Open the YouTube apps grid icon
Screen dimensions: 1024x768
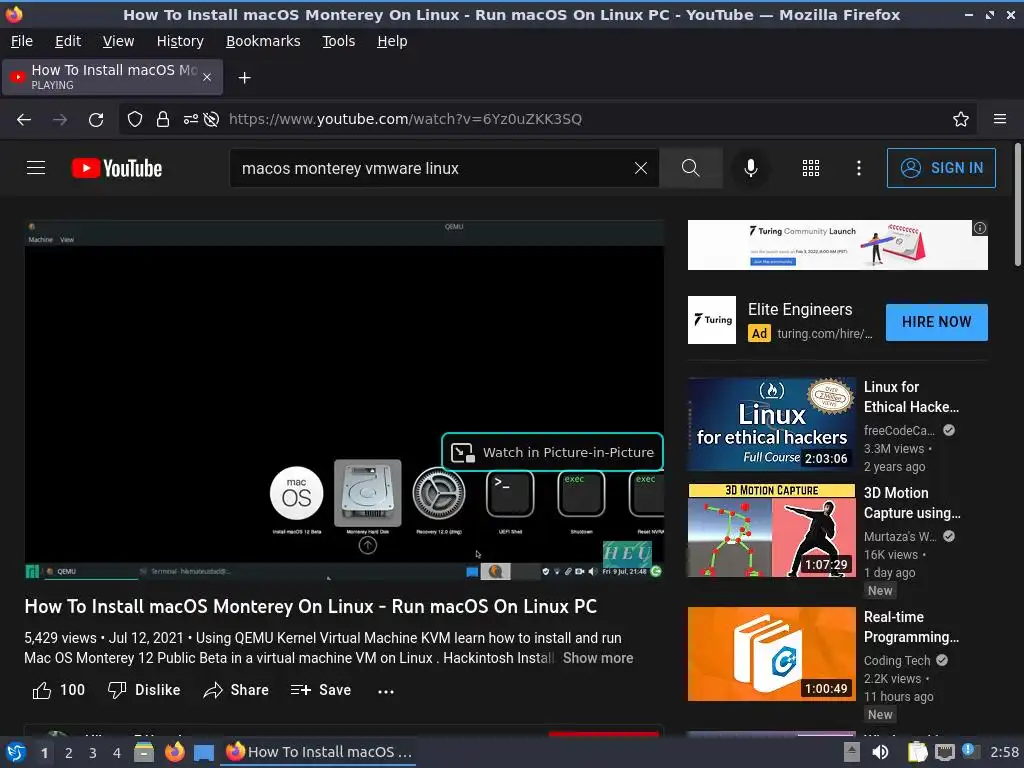click(x=810, y=168)
